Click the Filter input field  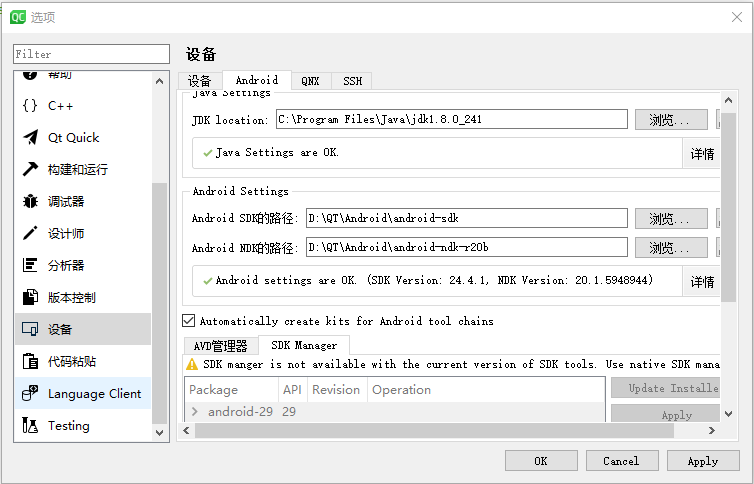[x=91, y=54]
